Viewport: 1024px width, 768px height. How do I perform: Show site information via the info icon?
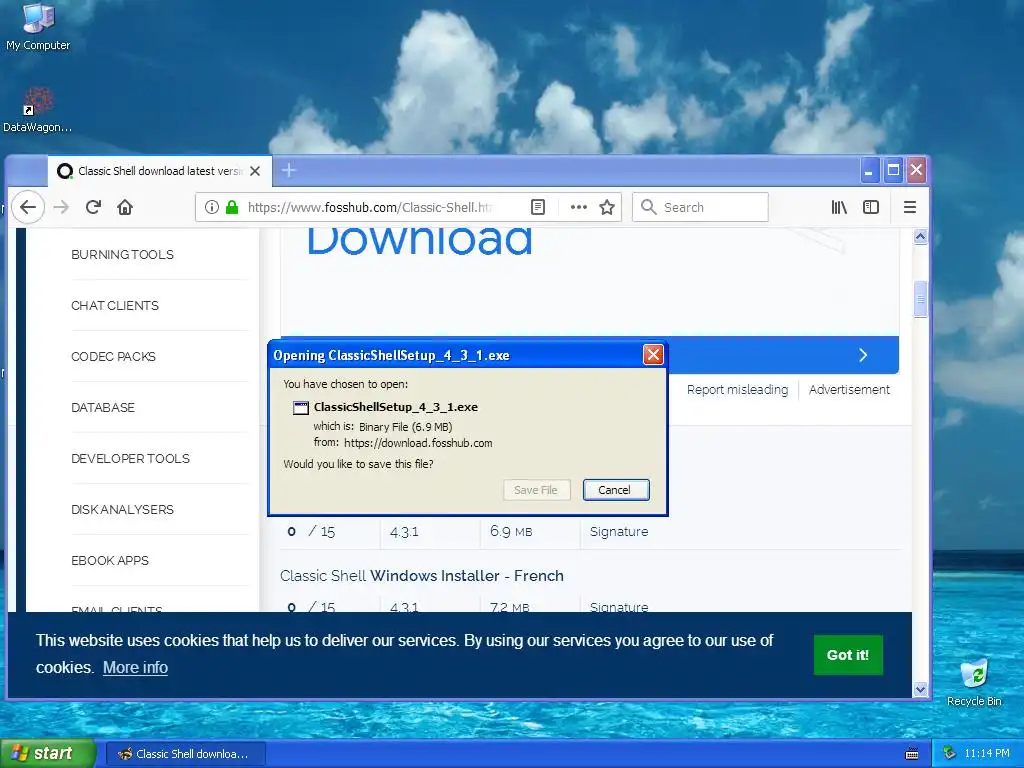tap(212, 207)
